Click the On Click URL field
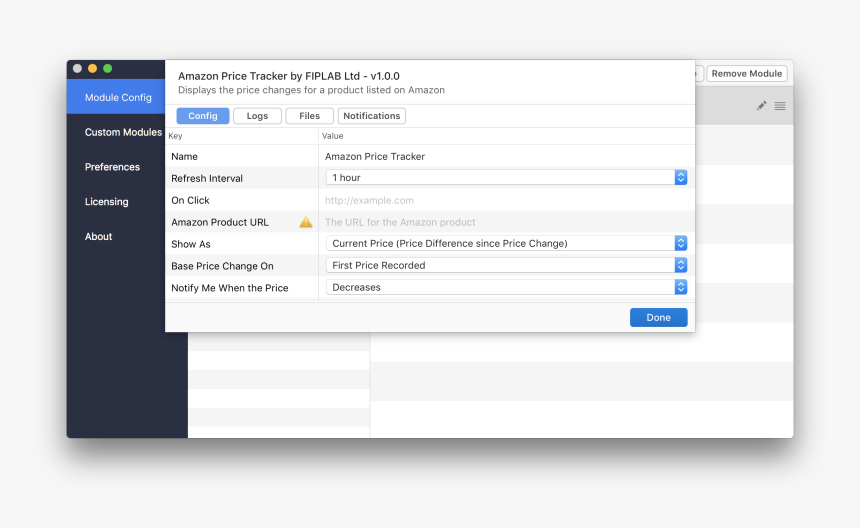Image resolution: width=860 pixels, height=528 pixels. [506, 200]
